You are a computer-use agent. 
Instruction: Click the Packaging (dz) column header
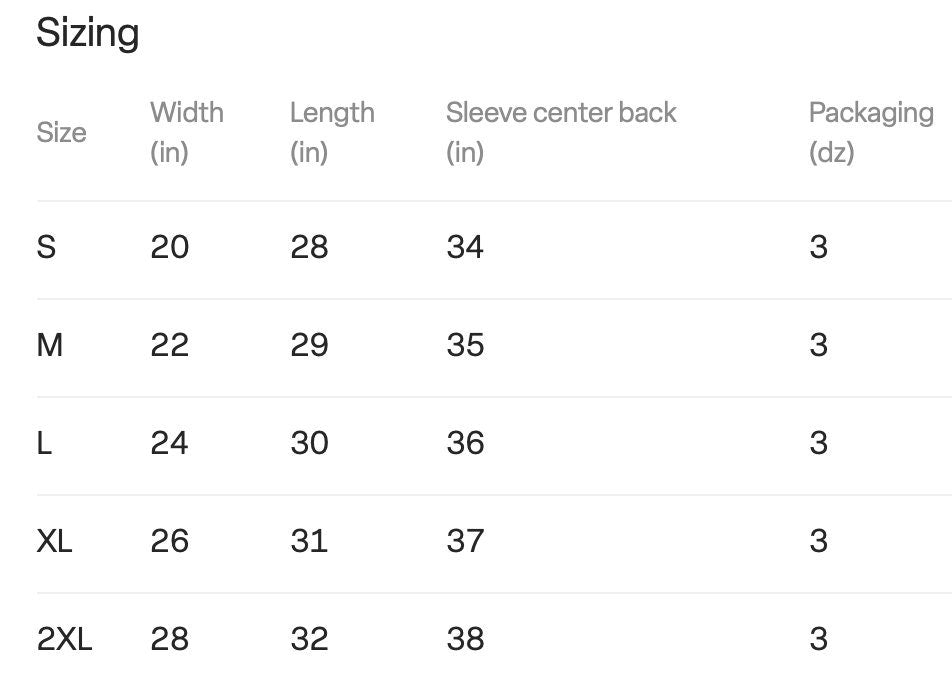(x=871, y=132)
